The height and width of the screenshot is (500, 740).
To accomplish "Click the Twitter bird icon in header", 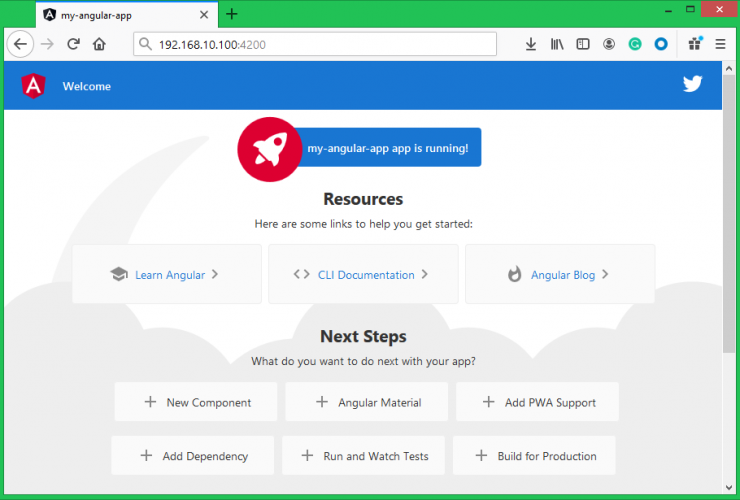I will click(692, 84).
